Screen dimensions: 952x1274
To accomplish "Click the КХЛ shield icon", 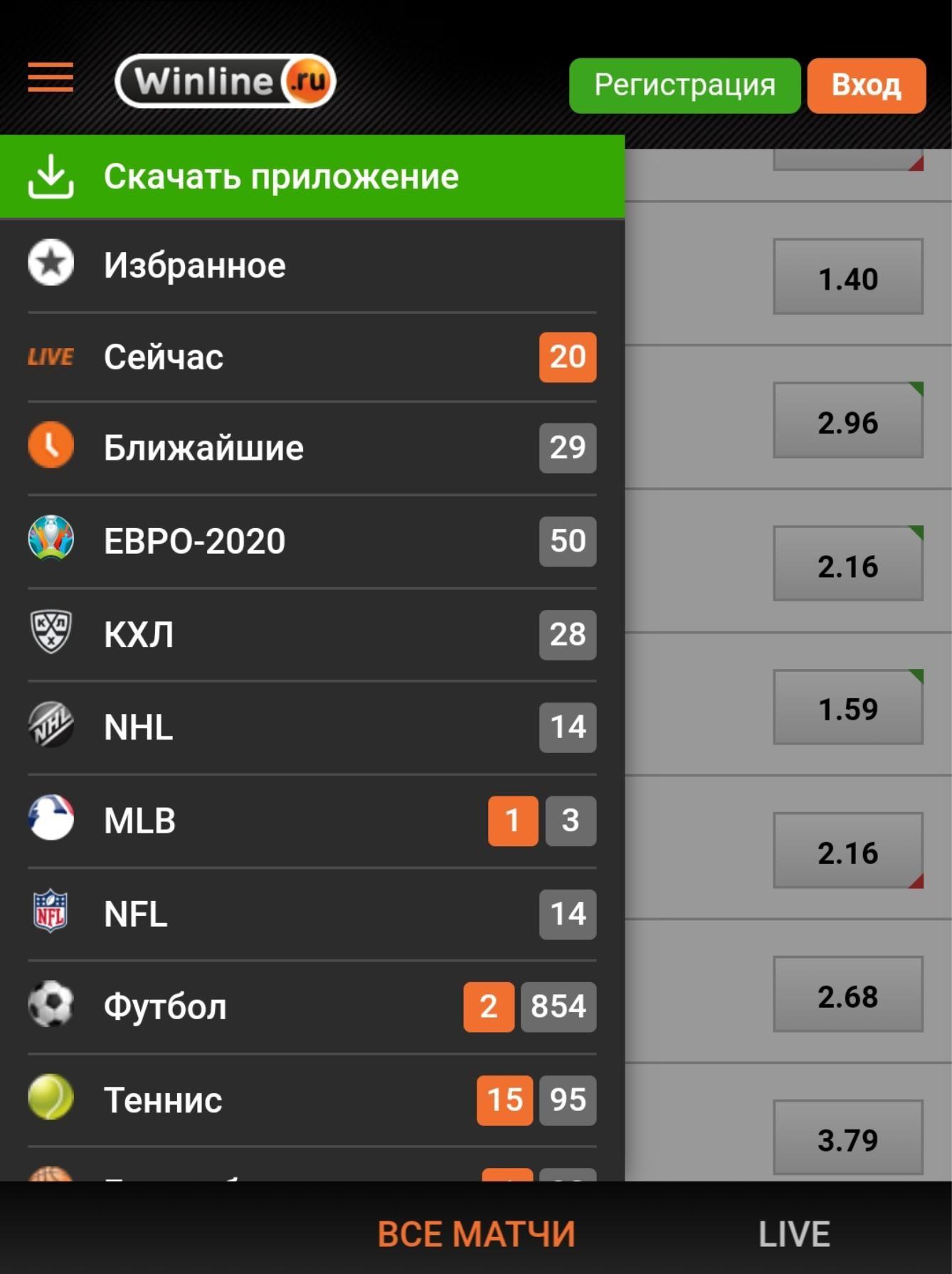I will pyautogui.click(x=51, y=632).
